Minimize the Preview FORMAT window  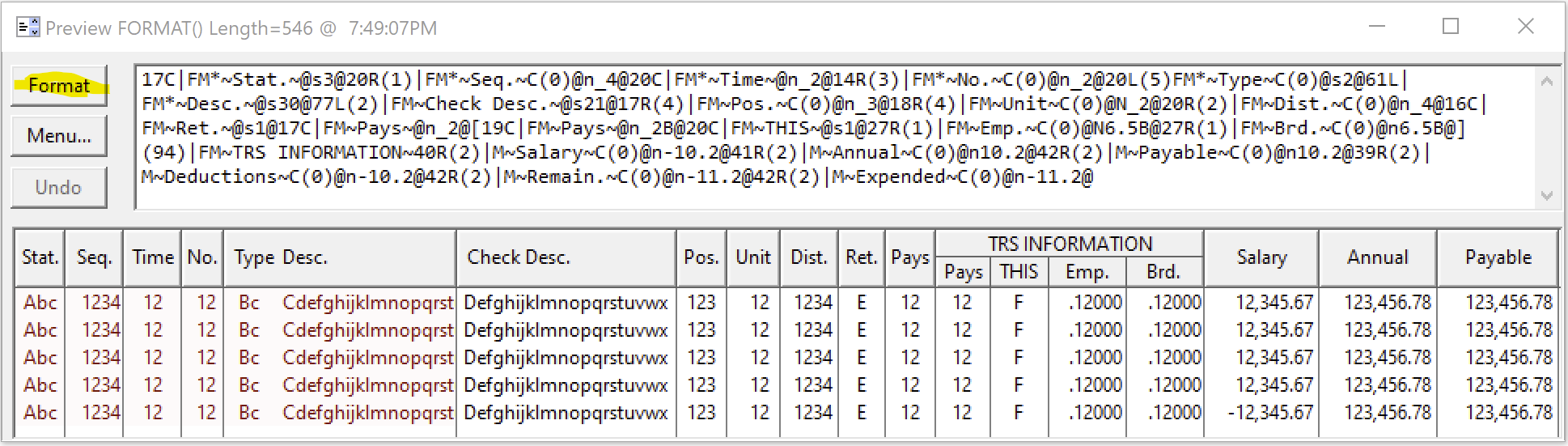coord(1377,27)
